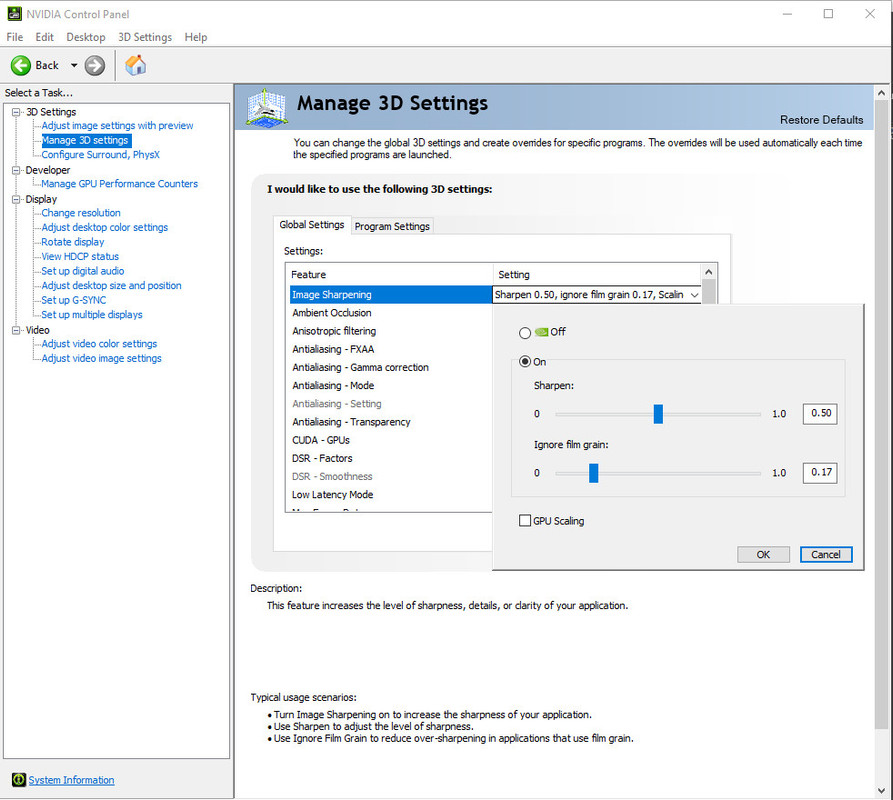893x800 pixels.
Task: Collapse the Video tree node
Action: tap(17, 330)
